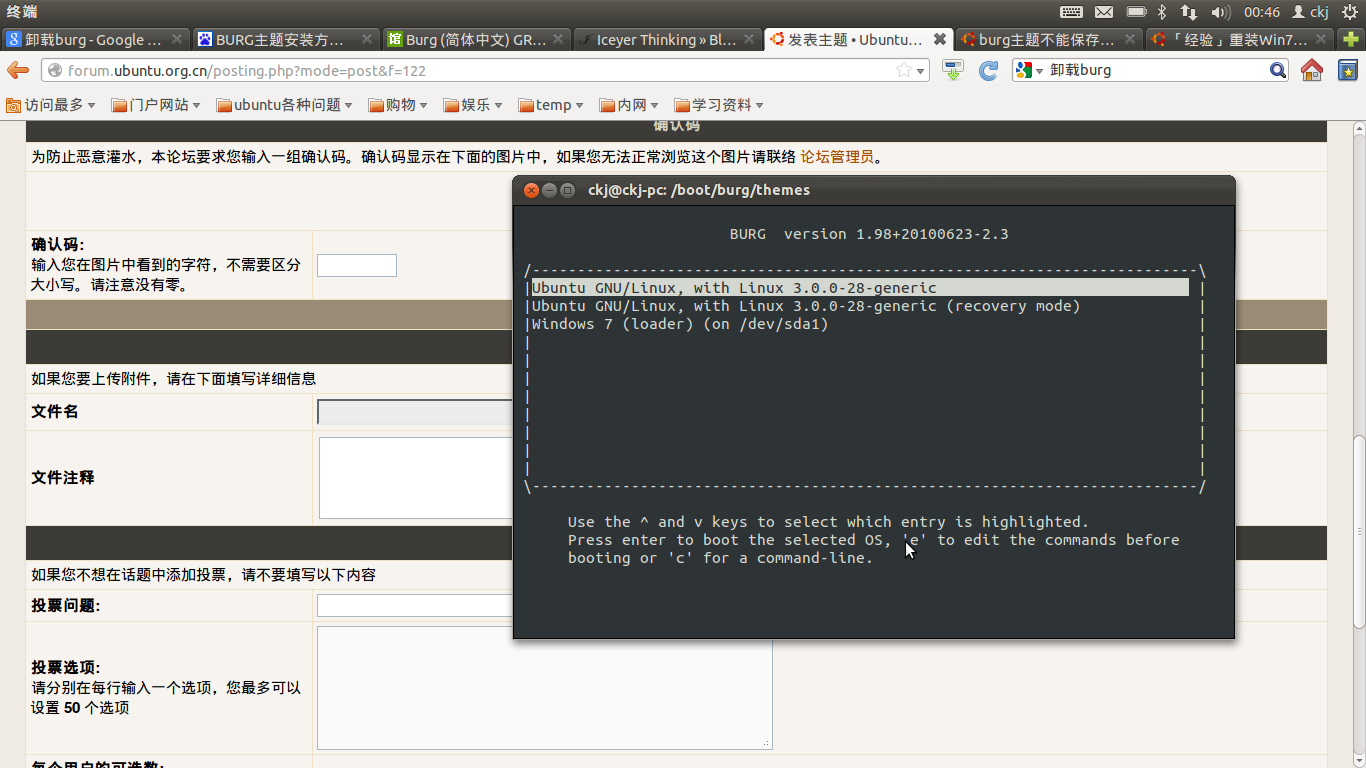The height and width of the screenshot is (768, 1366).
Task: Click the 投票问题 poll question field
Action: [x=415, y=606]
